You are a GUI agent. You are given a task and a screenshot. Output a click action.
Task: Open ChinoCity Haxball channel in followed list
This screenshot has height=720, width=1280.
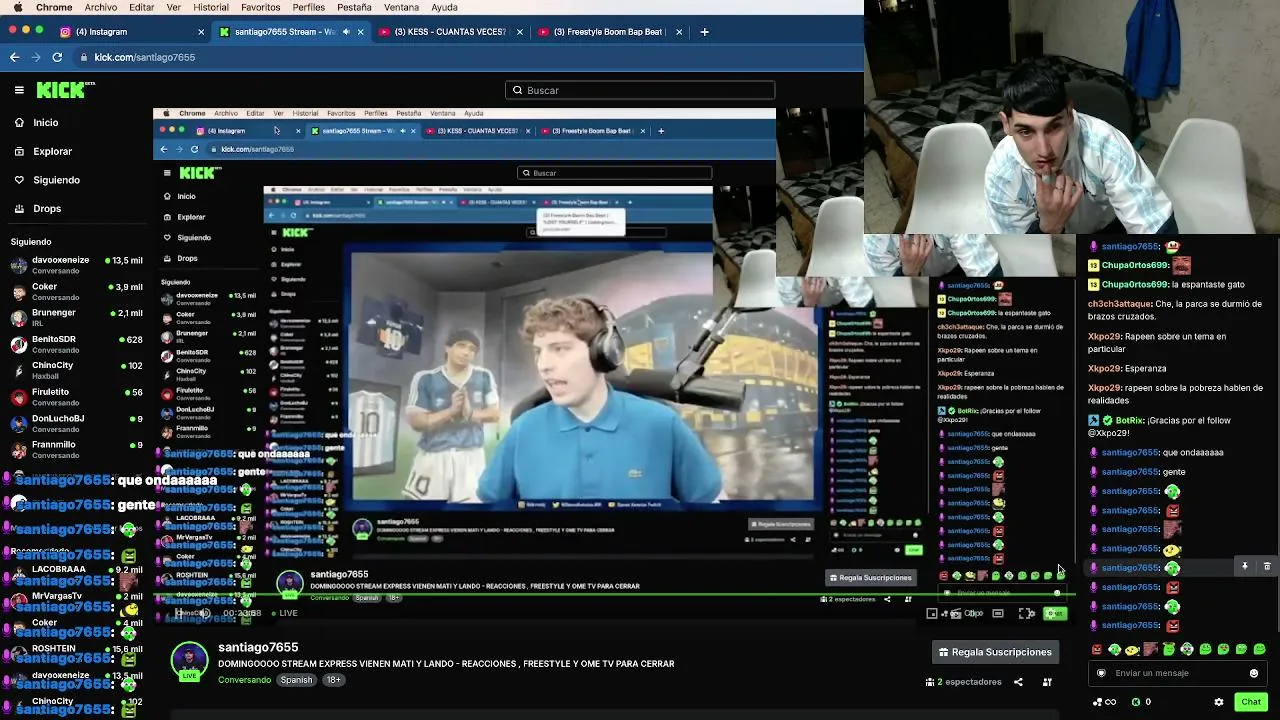pyautogui.click(x=78, y=371)
